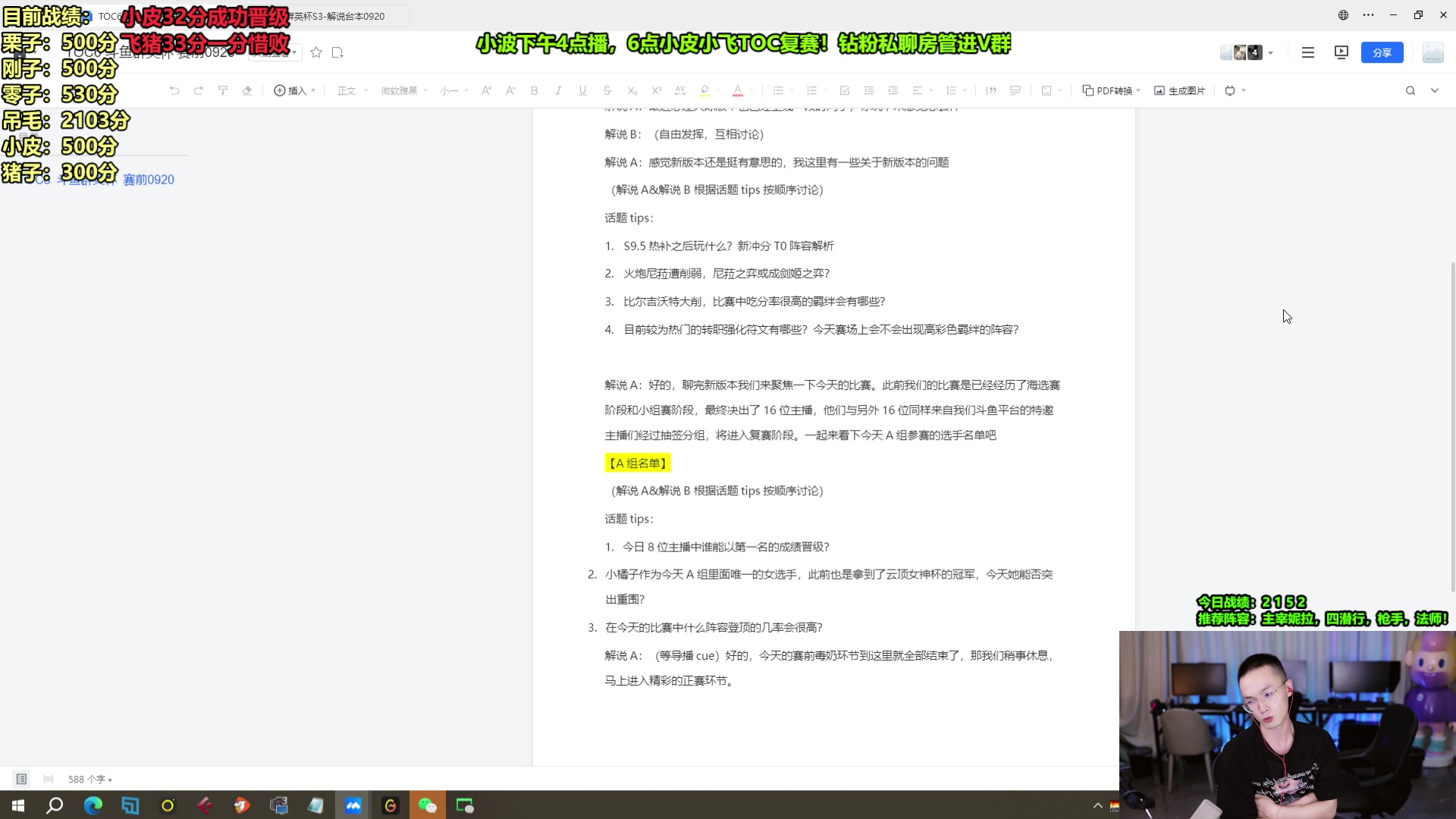Open the search magnifier icon
This screenshot has height=819, width=1456.
(1410, 90)
